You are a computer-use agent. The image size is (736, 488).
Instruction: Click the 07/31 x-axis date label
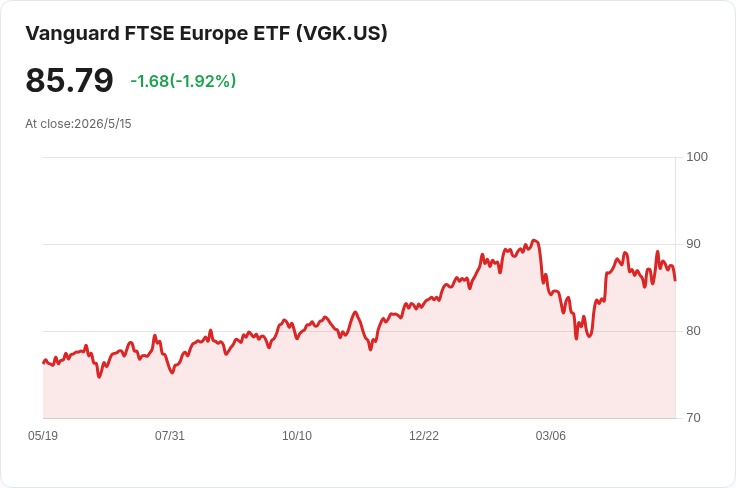pos(170,436)
